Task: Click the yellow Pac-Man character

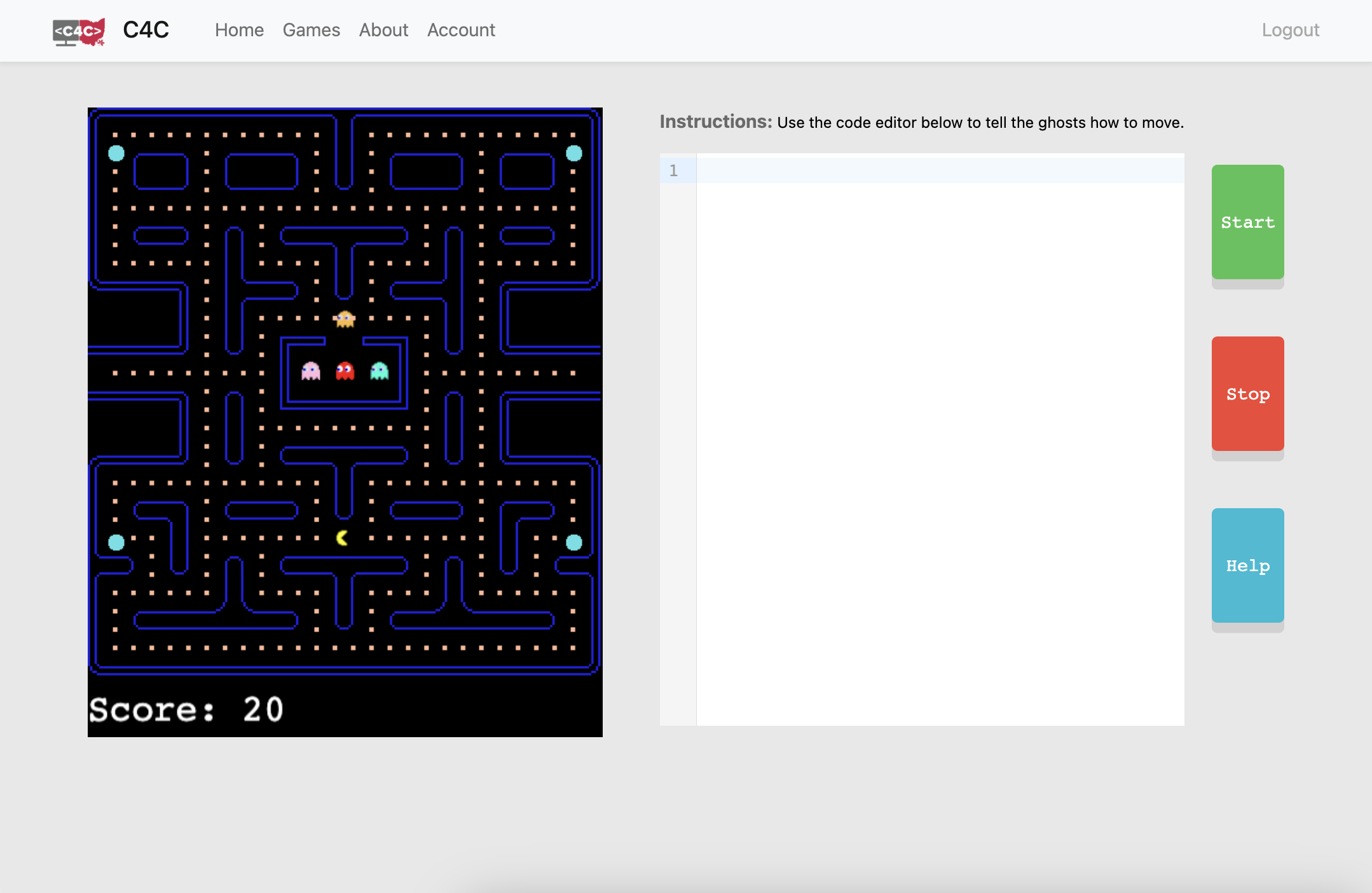Action: coord(342,538)
